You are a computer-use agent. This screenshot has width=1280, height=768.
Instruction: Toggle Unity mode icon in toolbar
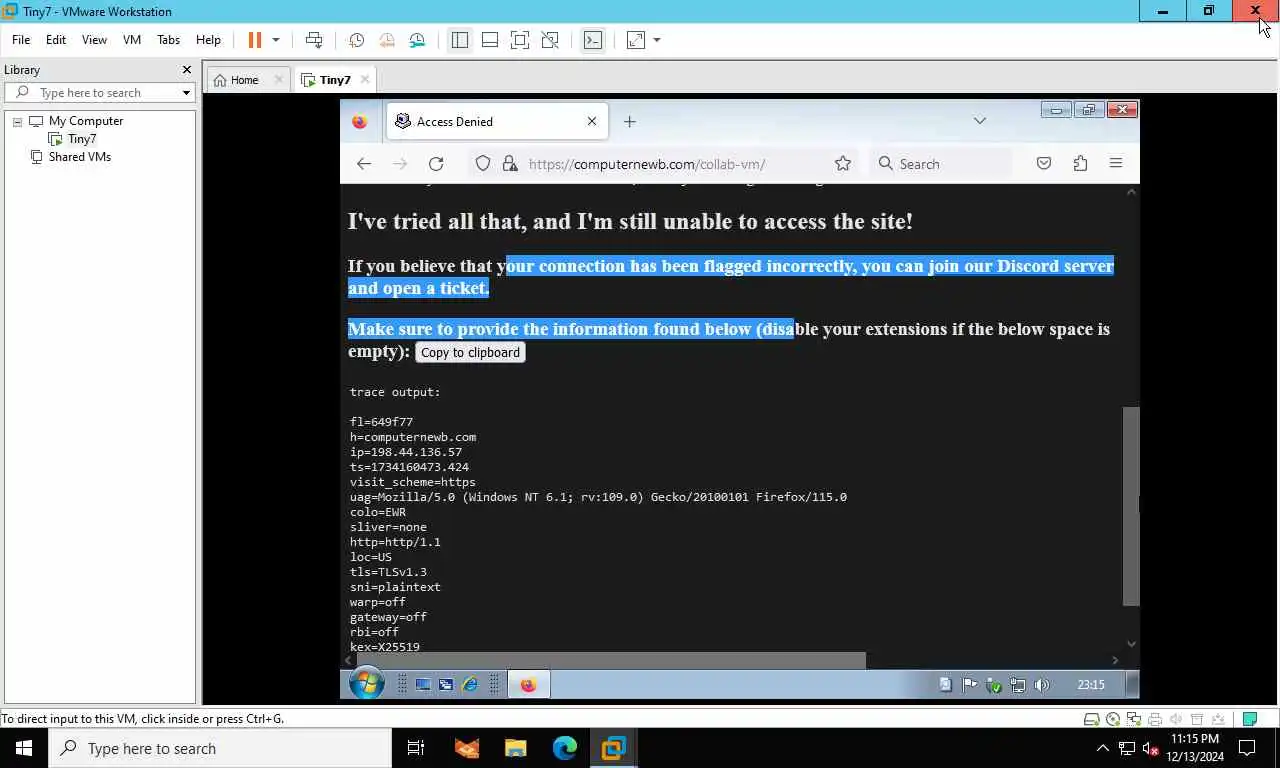tap(550, 40)
